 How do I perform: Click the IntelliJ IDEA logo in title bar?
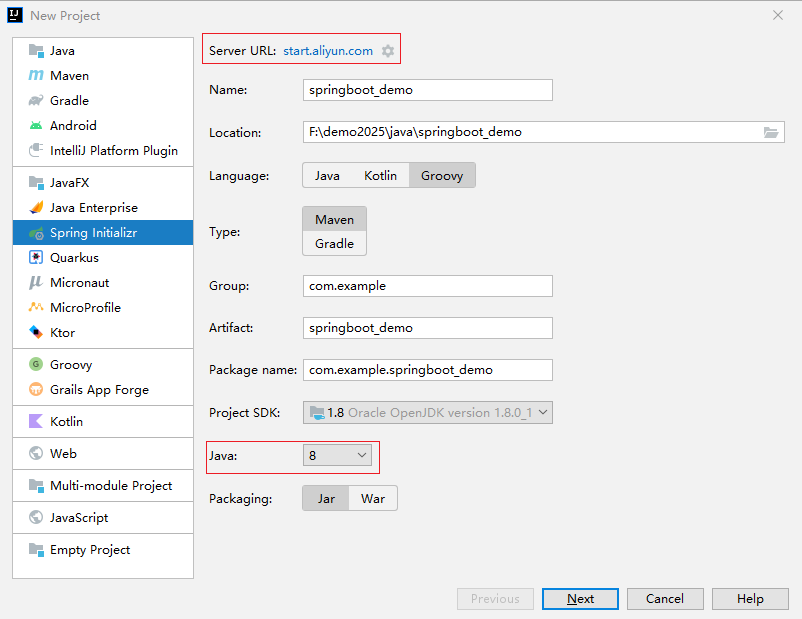pyautogui.click(x=15, y=15)
